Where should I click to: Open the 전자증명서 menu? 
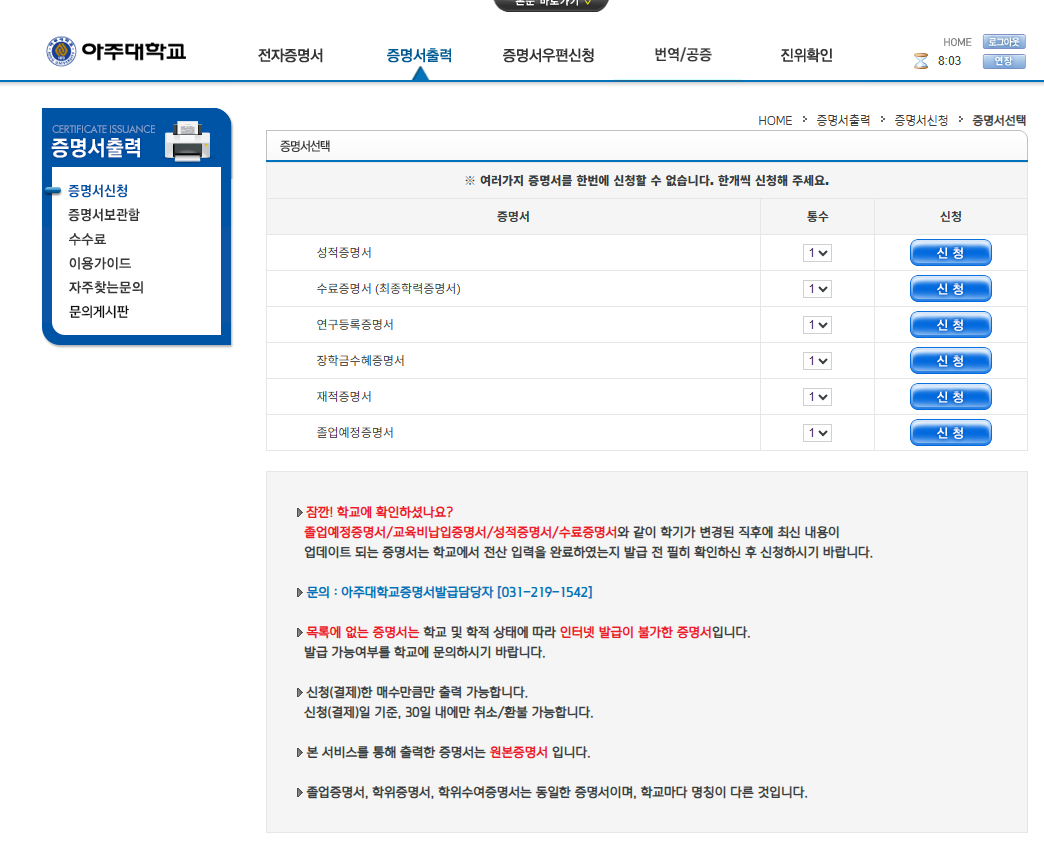pos(290,55)
